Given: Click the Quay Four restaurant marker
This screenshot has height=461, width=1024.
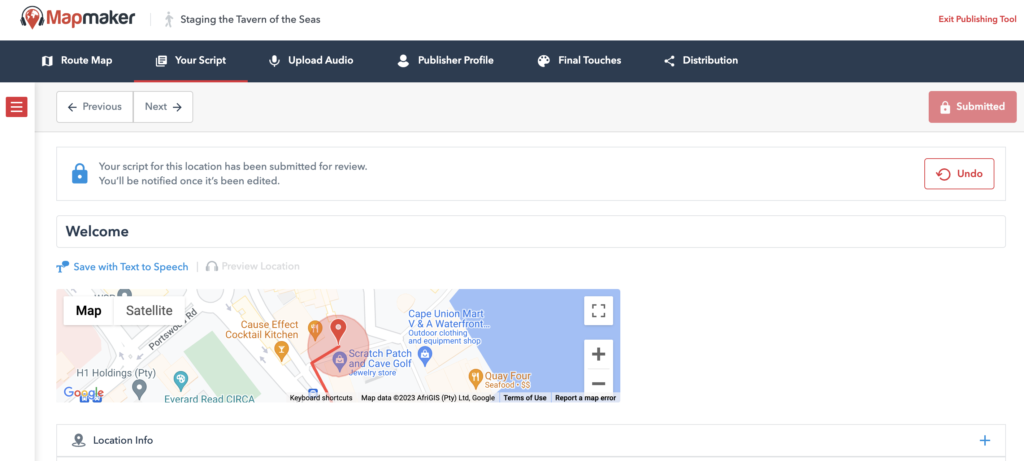Looking at the screenshot, I should (x=476, y=377).
